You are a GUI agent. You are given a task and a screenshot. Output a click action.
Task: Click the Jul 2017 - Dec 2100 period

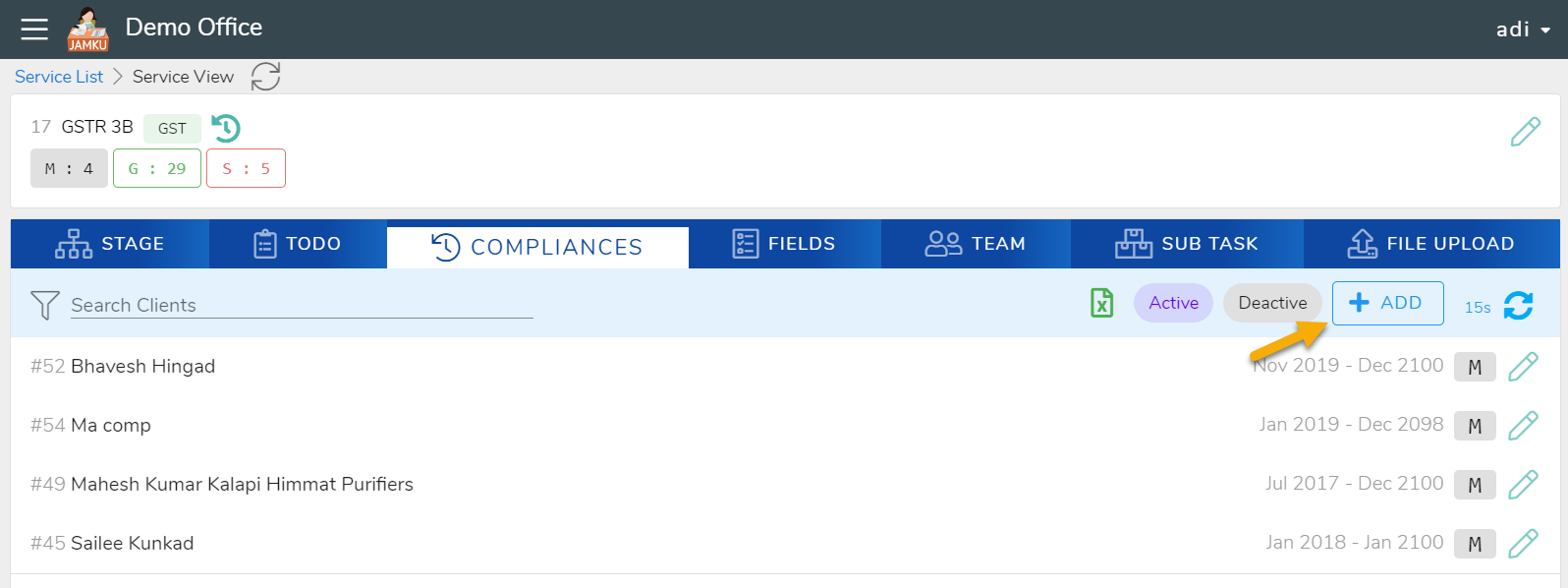(1355, 483)
